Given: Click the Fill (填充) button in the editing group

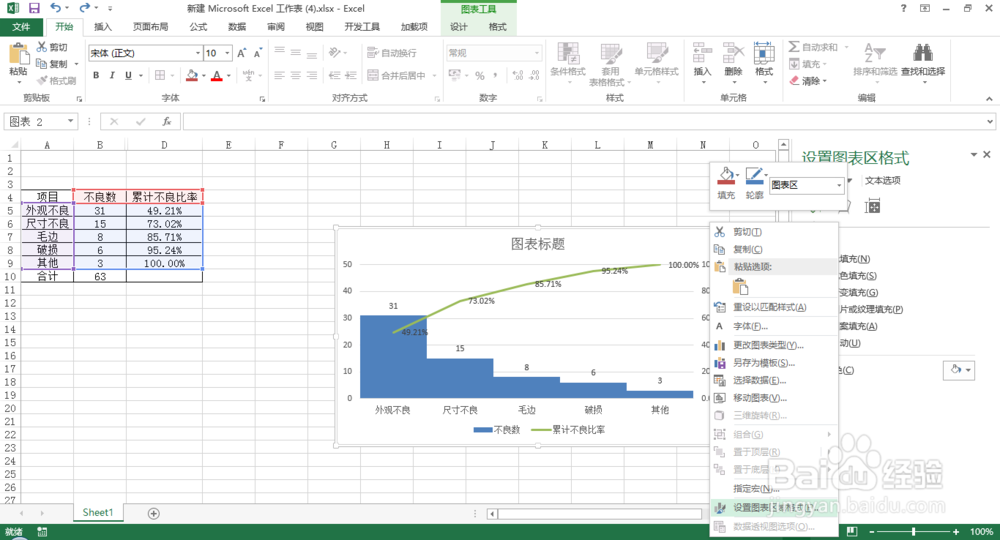Looking at the screenshot, I should (808, 64).
